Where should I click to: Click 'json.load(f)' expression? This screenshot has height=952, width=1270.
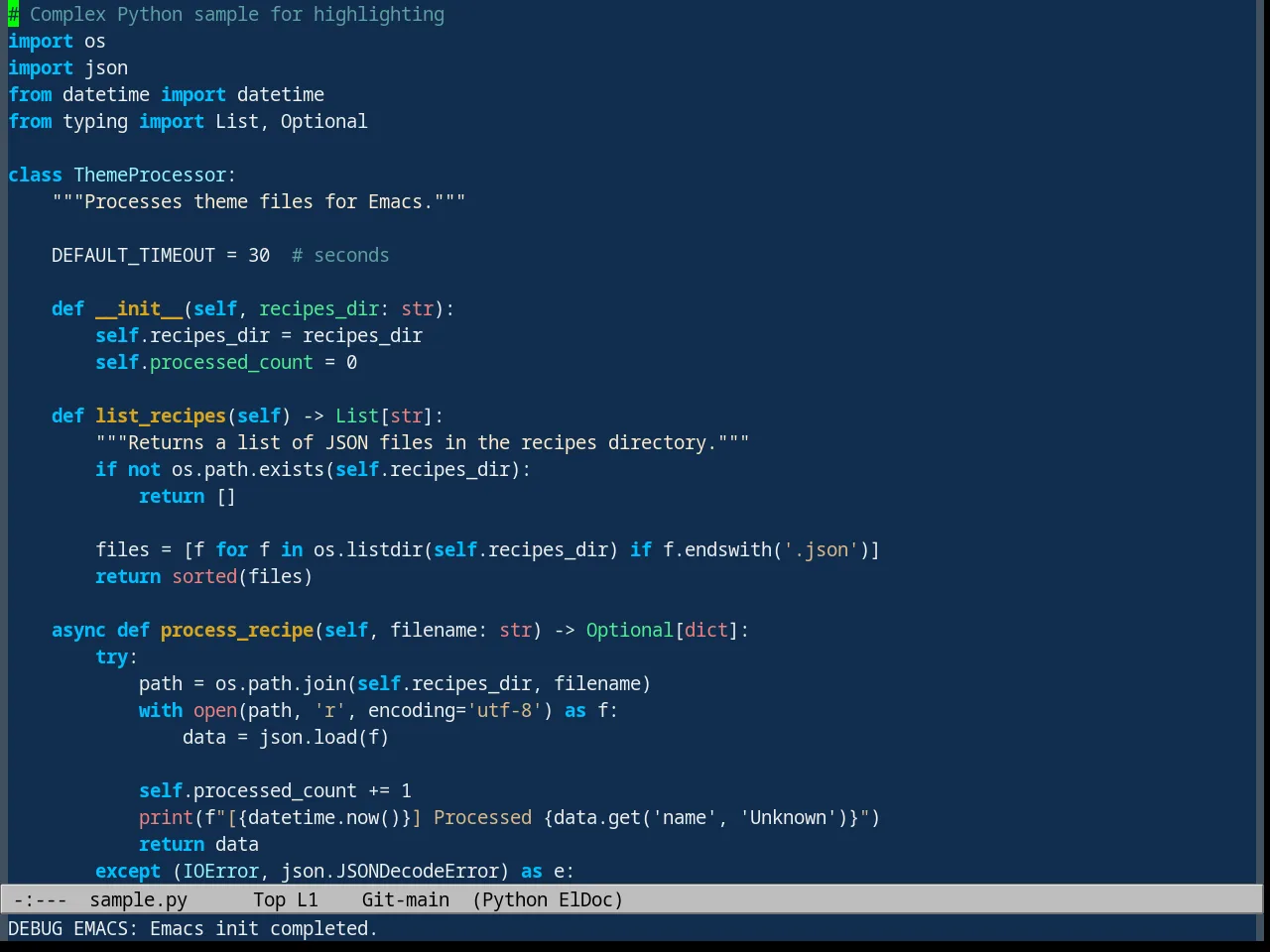[x=323, y=737]
